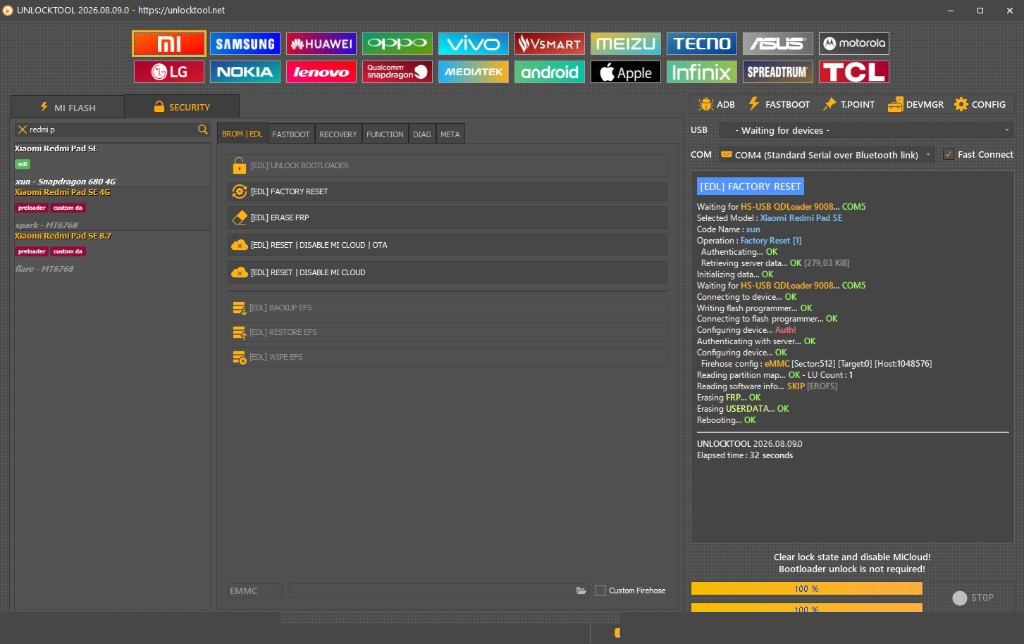Open the Vsmart brand section
Image resolution: width=1024 pixels, height=644 pixels.
click(549, 44)
